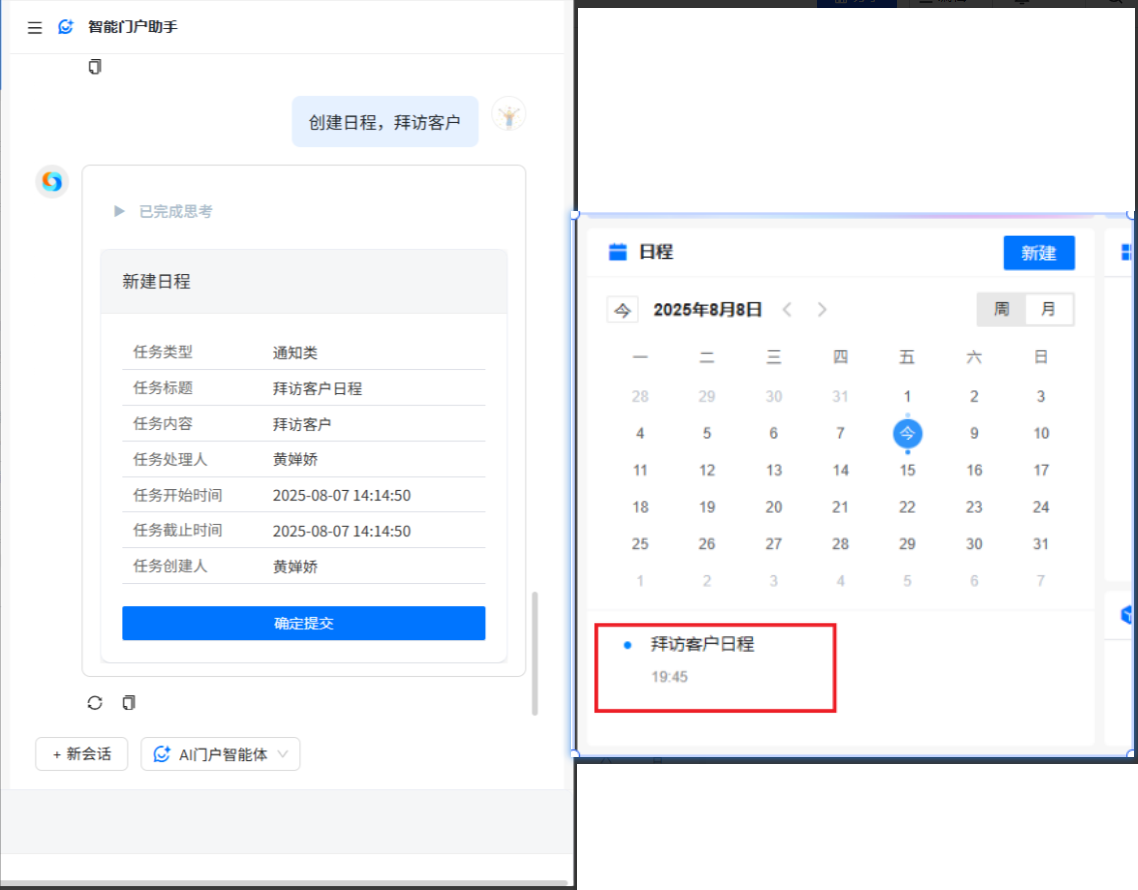Click the blue calendar icon beside 日程
The width and height of the screenshot is (1138, 890).
coord(618,252)
